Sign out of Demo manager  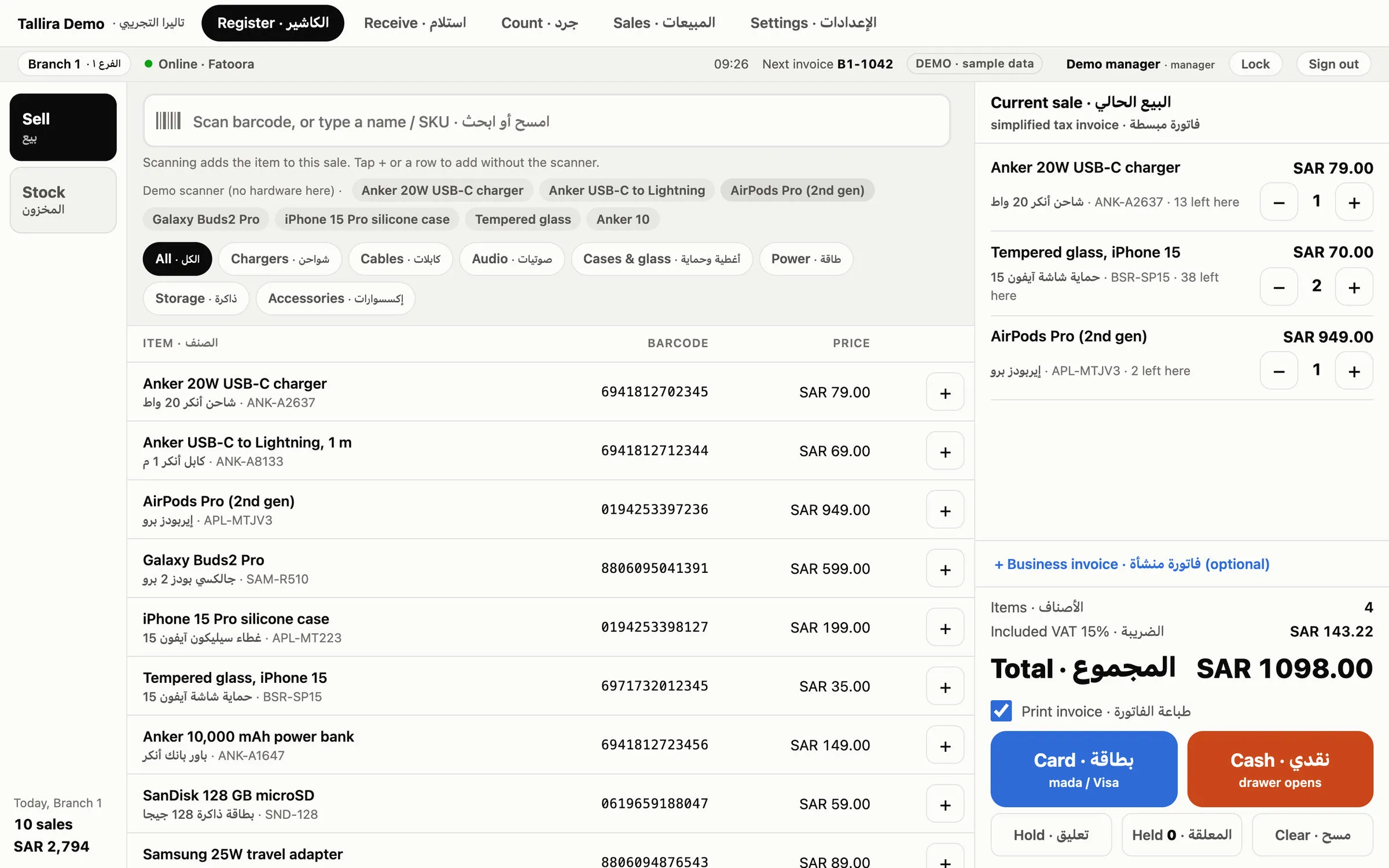(1333, 64)
